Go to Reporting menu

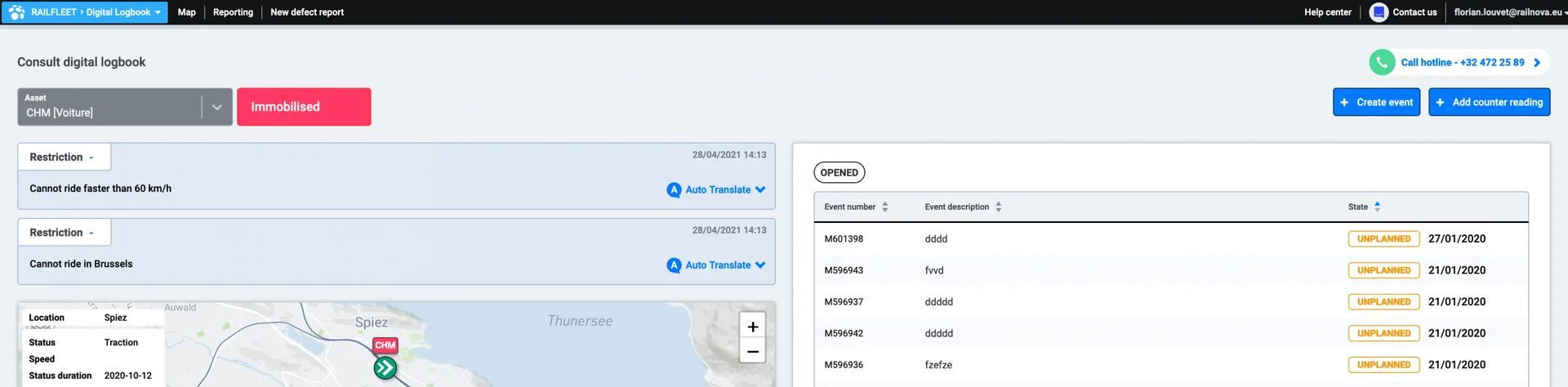233,12
